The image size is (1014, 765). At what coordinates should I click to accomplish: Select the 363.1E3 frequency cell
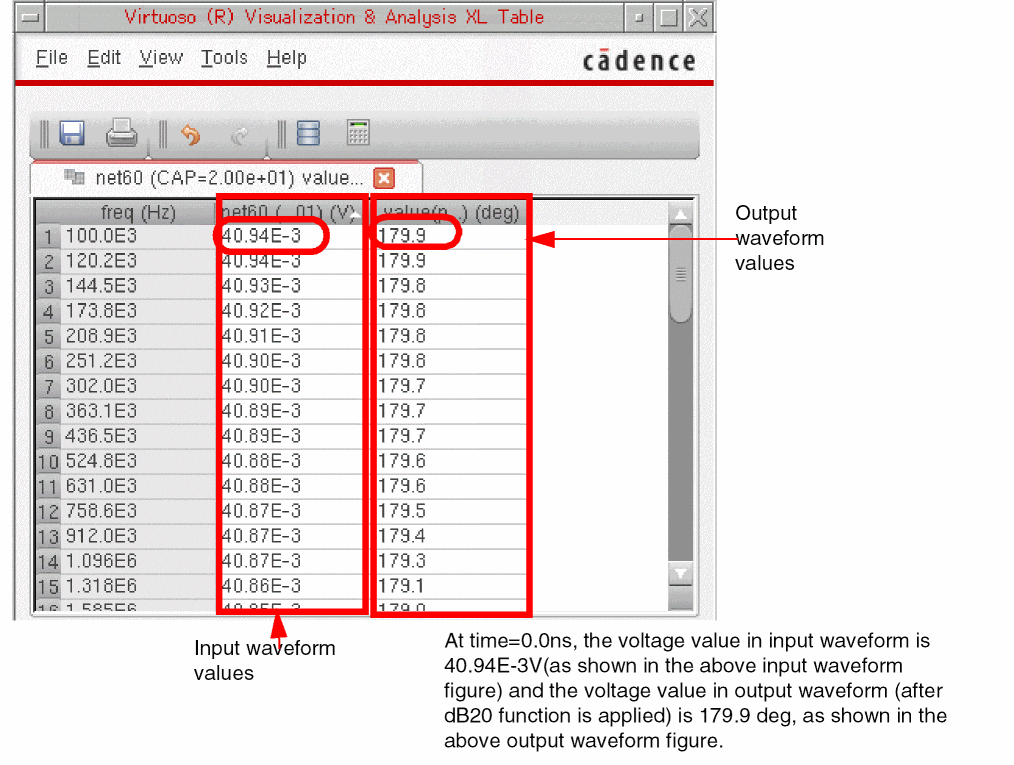(138, 411)
